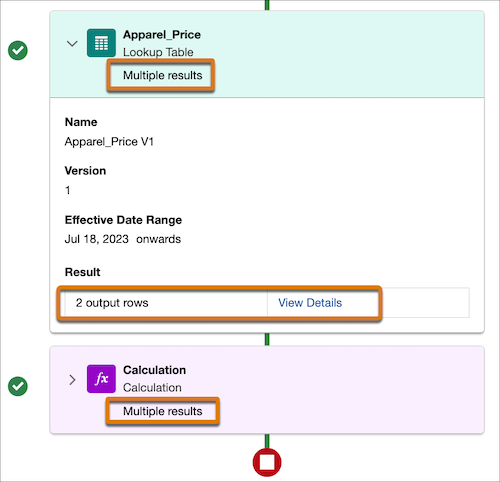Select the '2 output rows' result cell
The image size is (500, 482).
166,303
